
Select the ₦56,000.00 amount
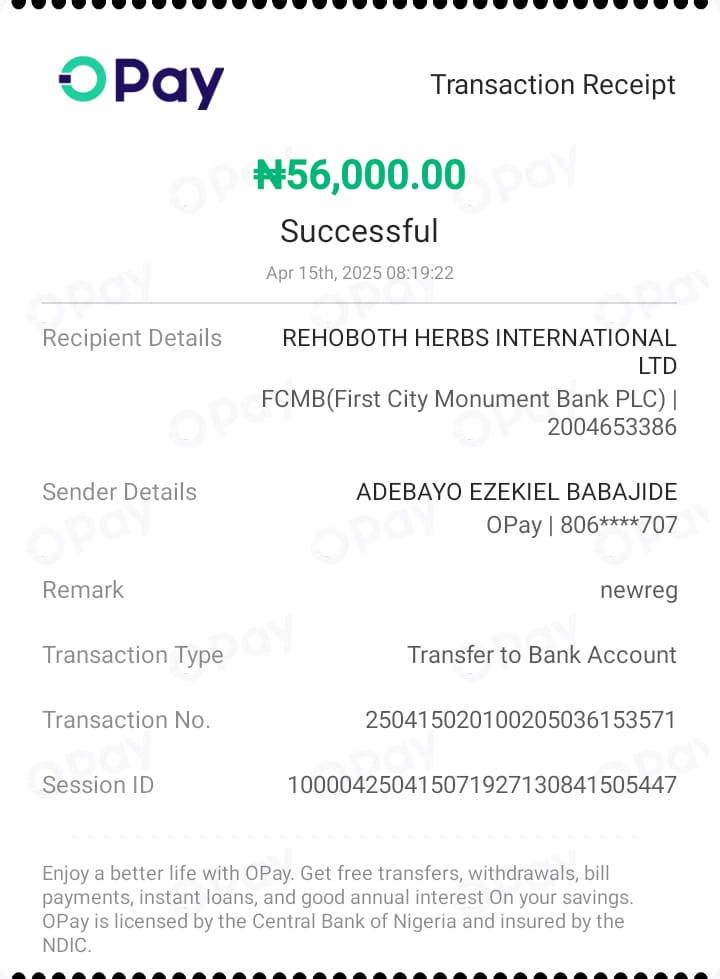[x=360, y=175]
